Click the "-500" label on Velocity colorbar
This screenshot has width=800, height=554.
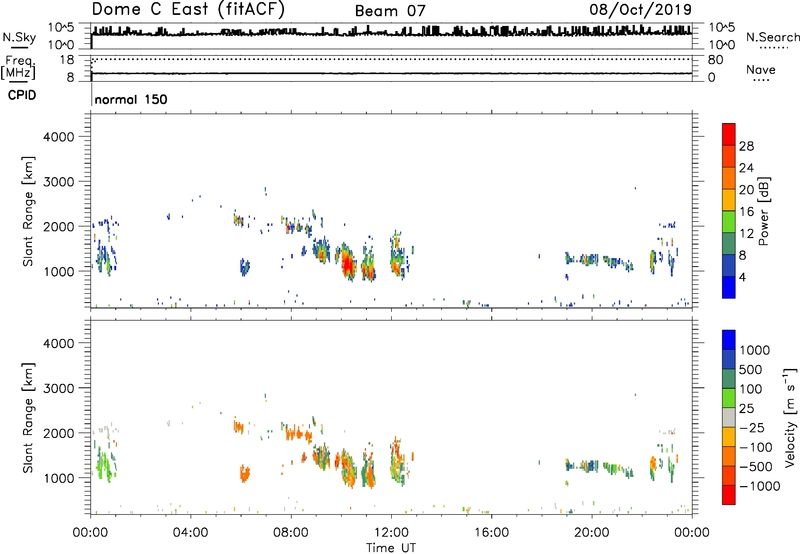(x=756, y=467)
